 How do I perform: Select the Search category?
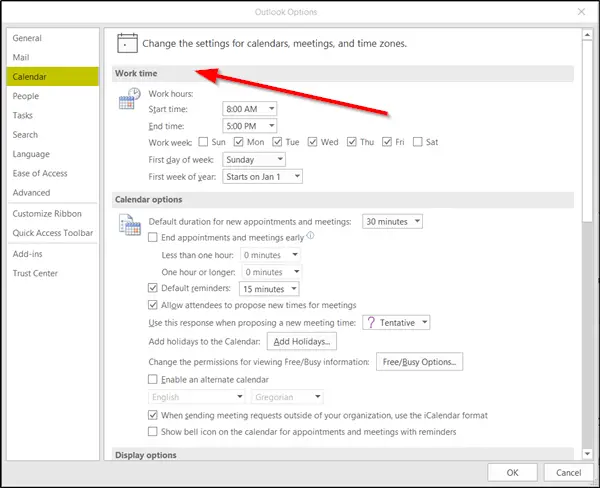(x=52, y=135)
